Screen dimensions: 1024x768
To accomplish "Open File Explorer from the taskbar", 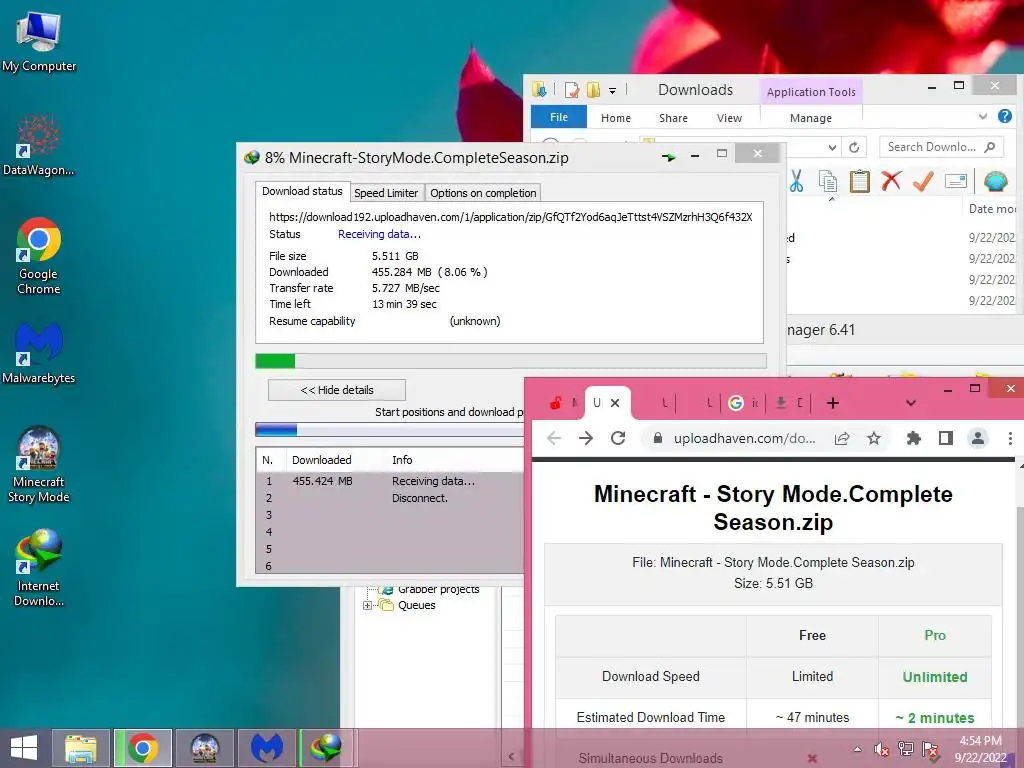I will coord(80,748).
